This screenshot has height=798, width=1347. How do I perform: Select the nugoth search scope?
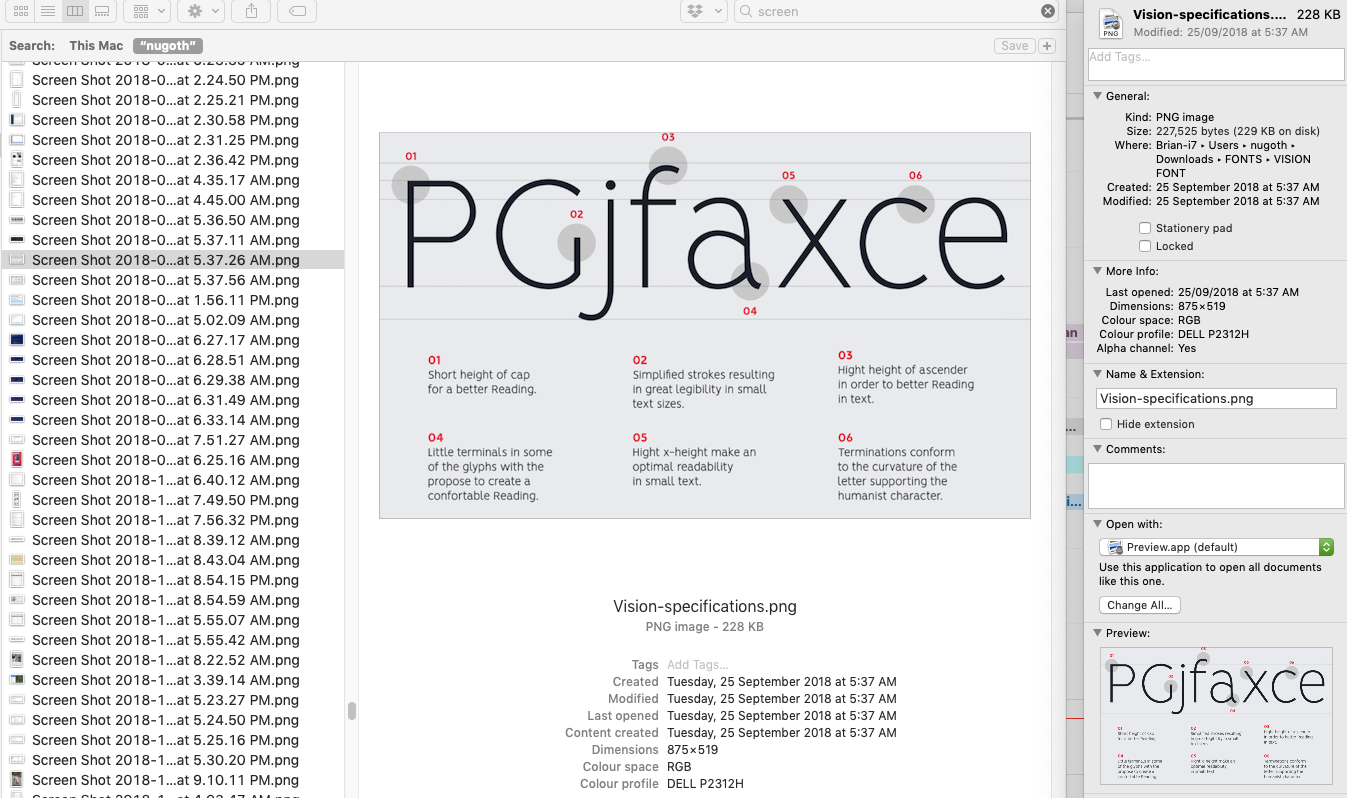[167, 45]
